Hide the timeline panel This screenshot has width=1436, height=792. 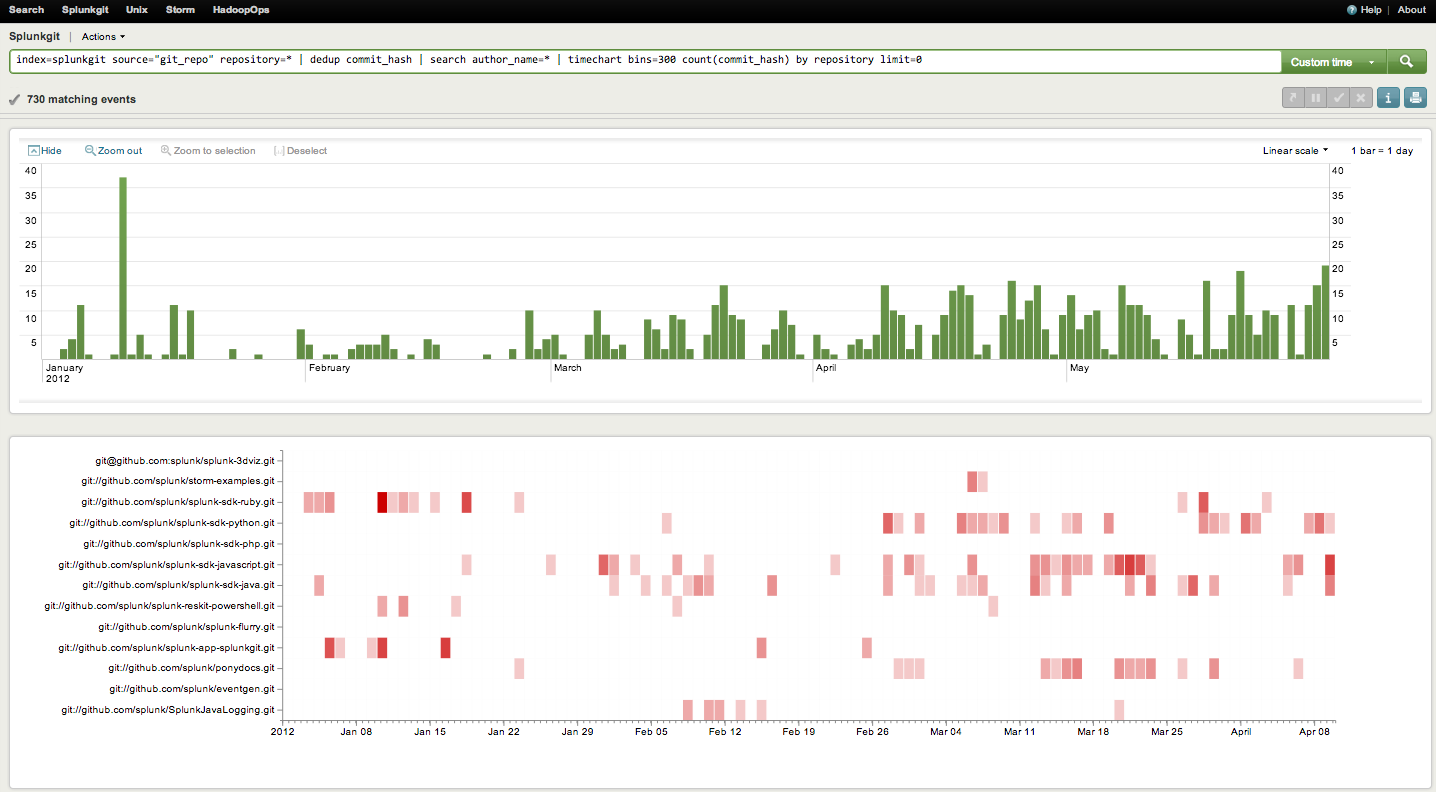point(45,151)
